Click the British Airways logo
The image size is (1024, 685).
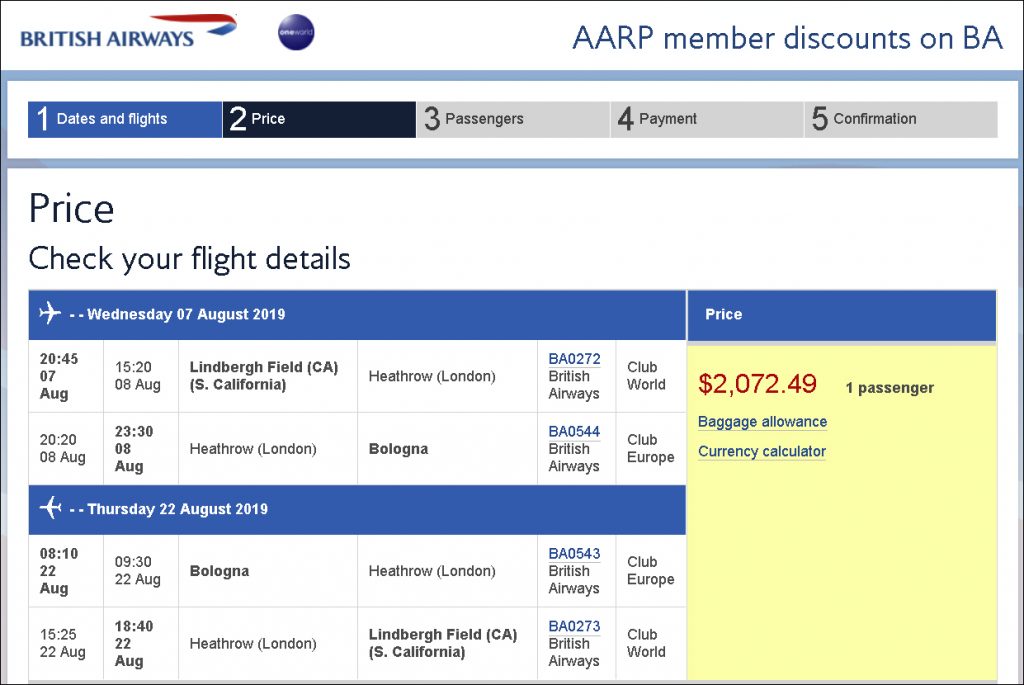129,31
